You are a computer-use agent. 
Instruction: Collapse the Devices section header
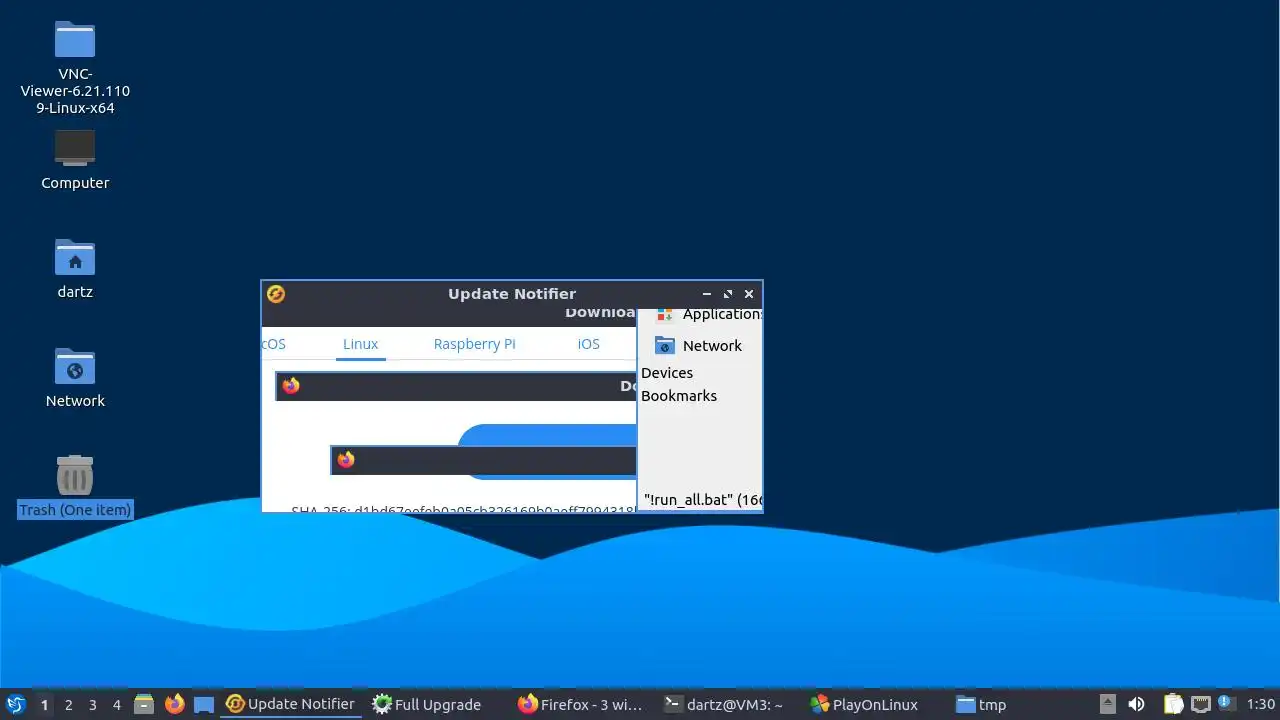(667, 373)
